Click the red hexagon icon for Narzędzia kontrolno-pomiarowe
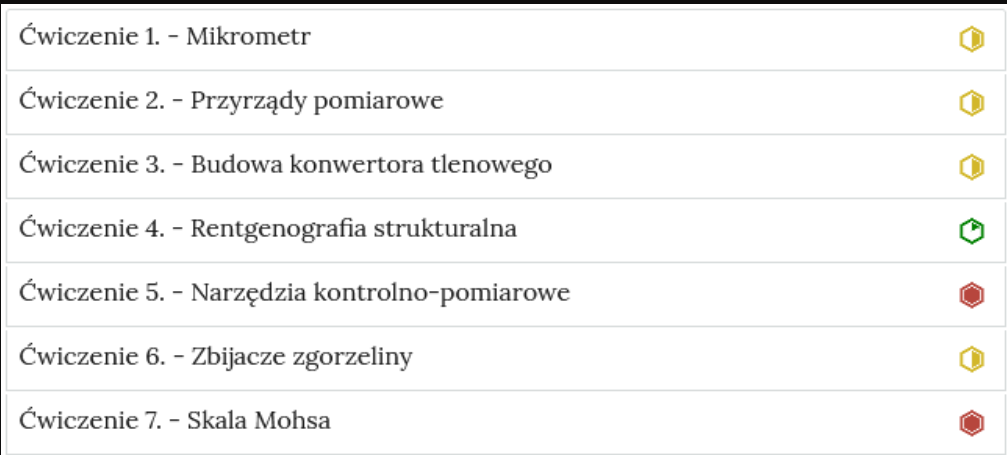Image resolution: width=1007 pixels, height=455 pixels. pos(971,296)
